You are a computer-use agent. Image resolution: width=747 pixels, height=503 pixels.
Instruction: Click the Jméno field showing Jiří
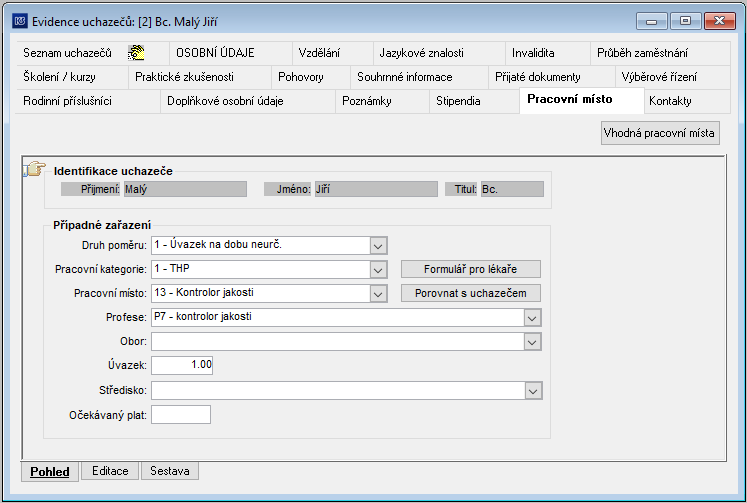376,189
